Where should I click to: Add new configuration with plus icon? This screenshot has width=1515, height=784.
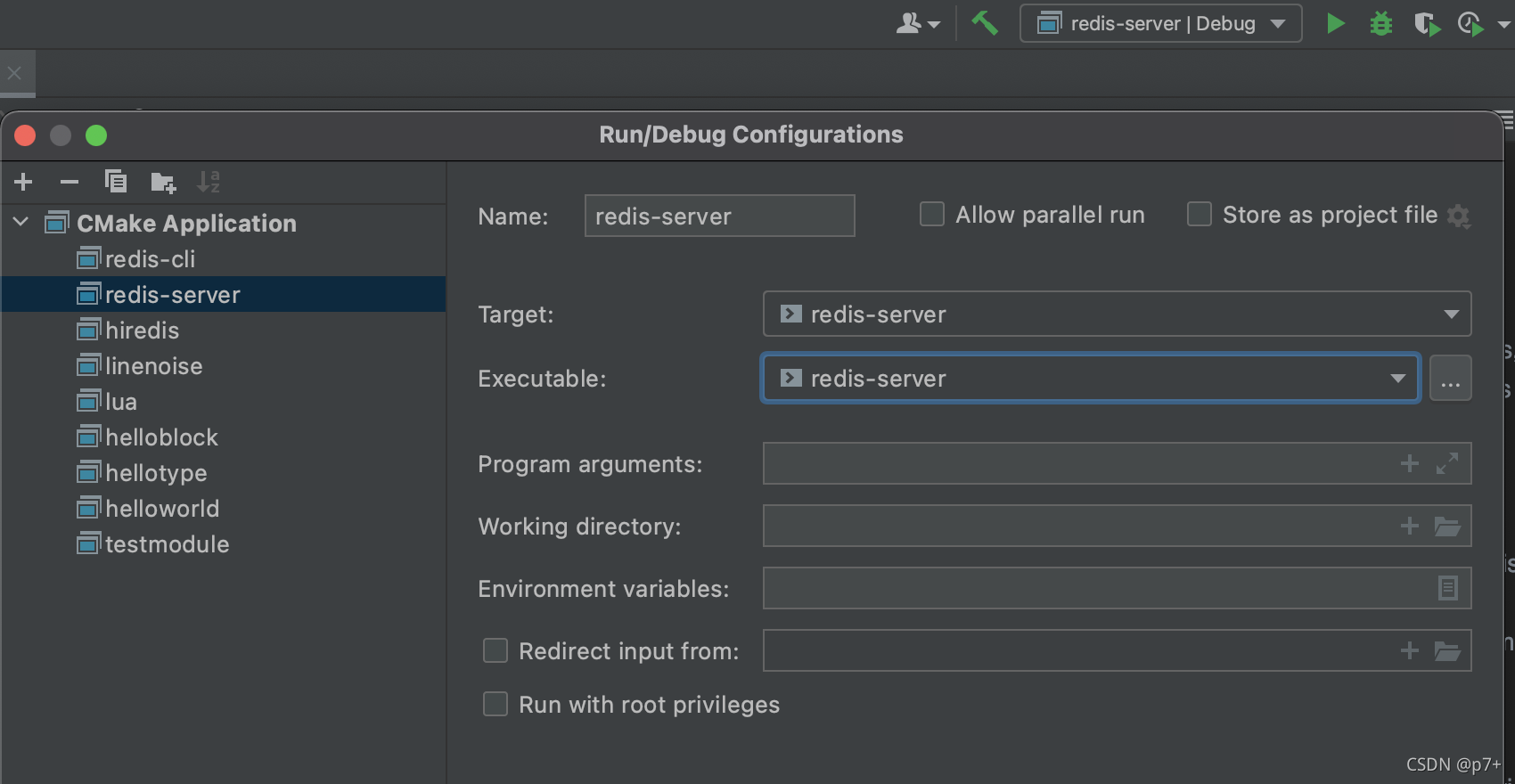tap(24, 183)
